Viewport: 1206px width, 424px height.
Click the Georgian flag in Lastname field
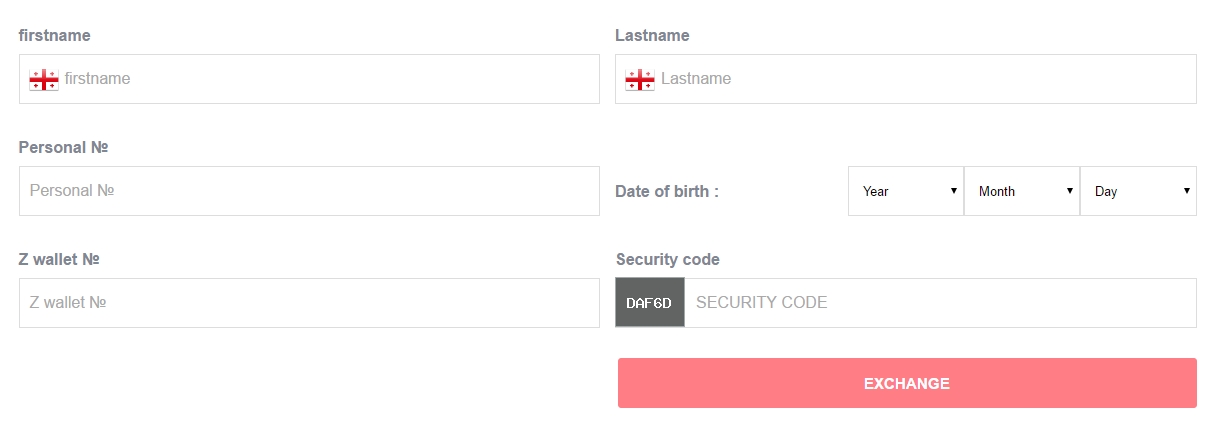(640, 80)
